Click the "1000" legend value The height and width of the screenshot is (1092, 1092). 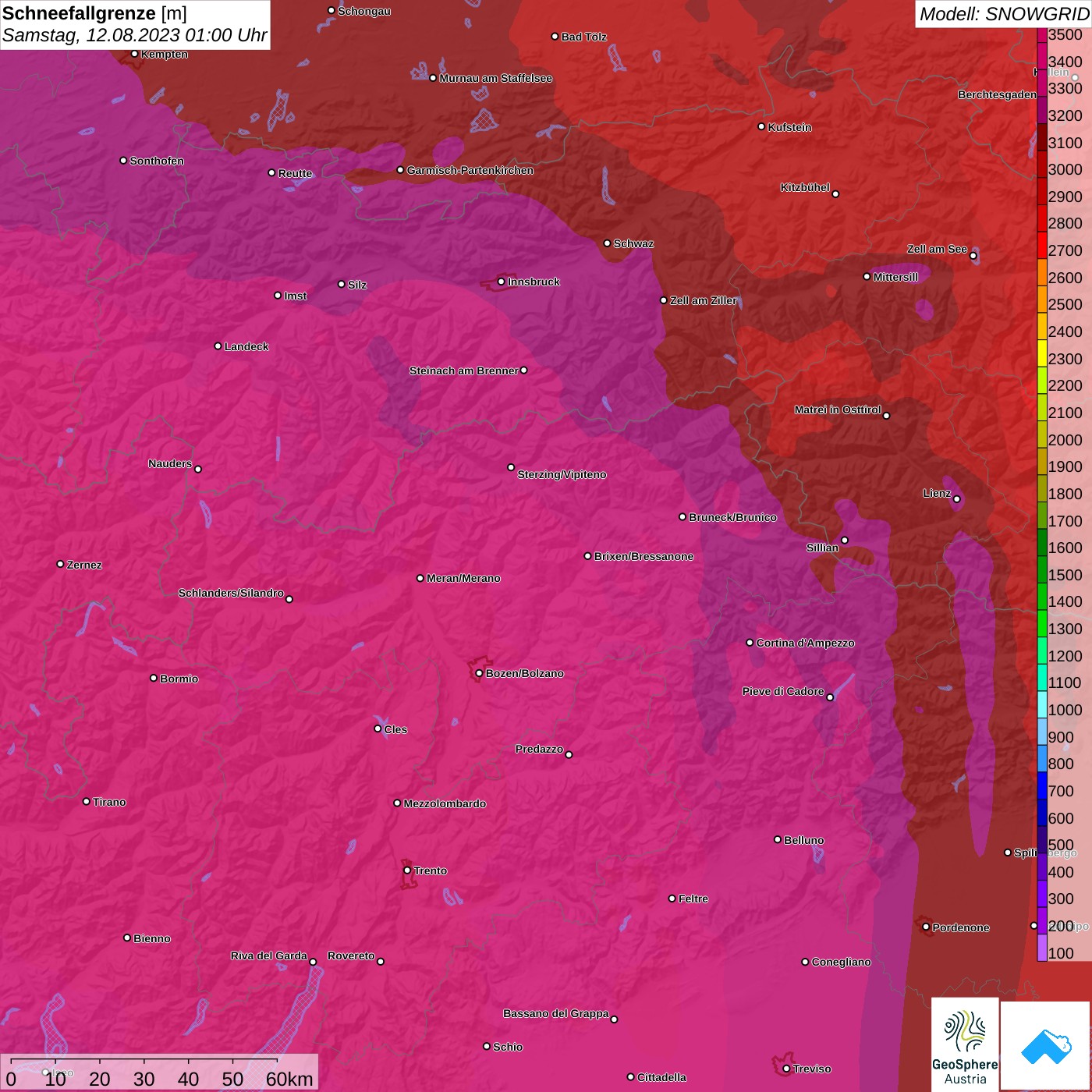(1065, 710)
